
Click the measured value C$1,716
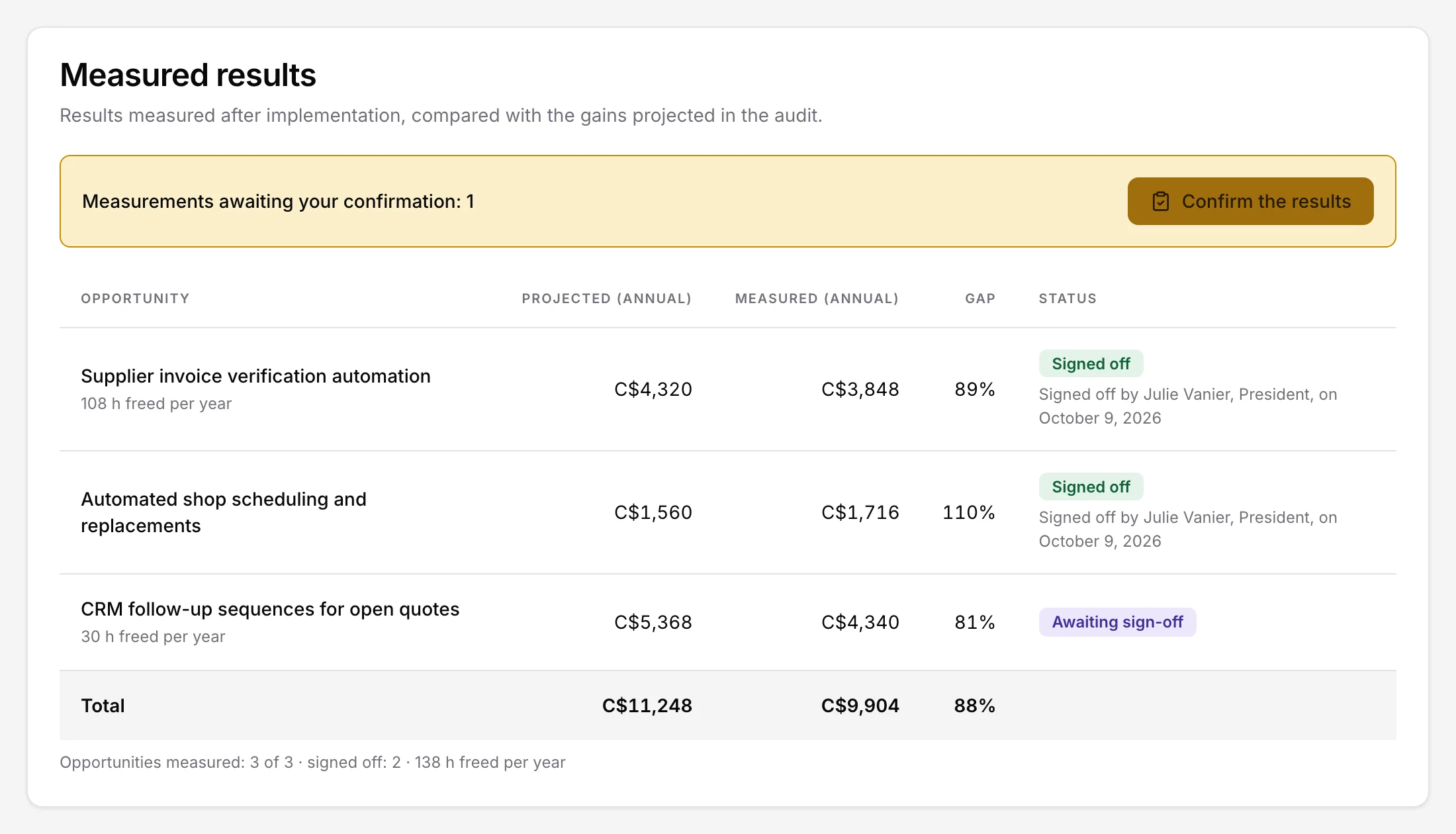coord(860,512)
